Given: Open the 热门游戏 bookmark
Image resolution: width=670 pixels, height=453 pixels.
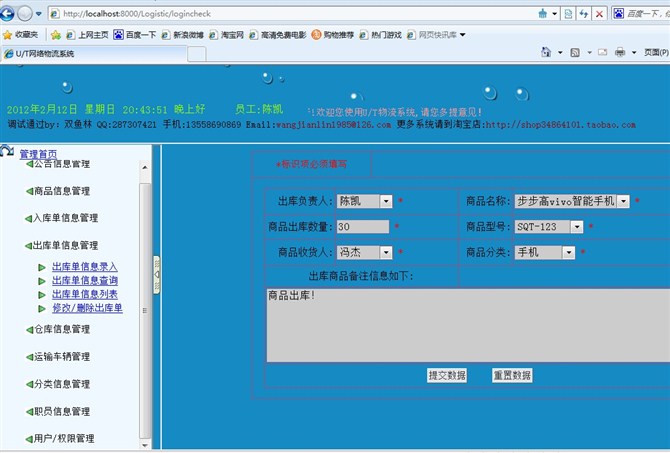Looking at the screenshot, I should 380,35.
